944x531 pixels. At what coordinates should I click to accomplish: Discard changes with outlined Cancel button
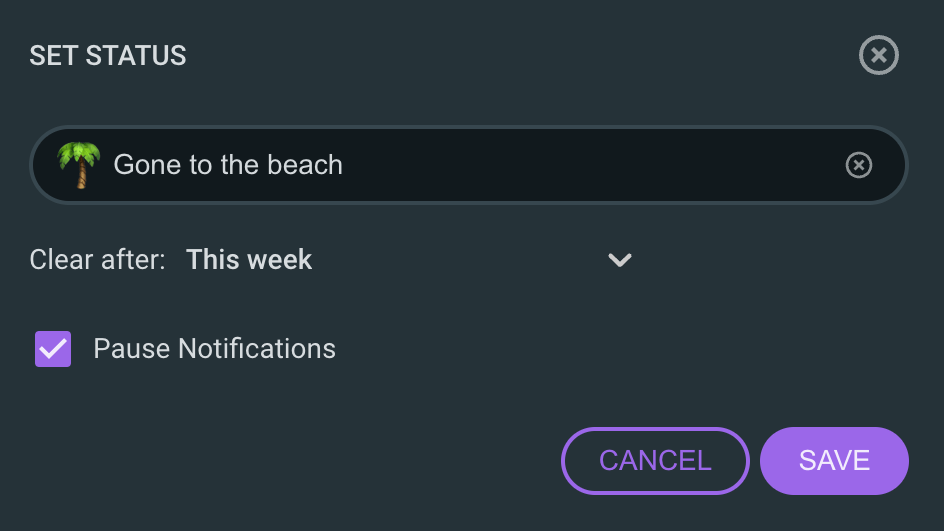click(655, 460)
